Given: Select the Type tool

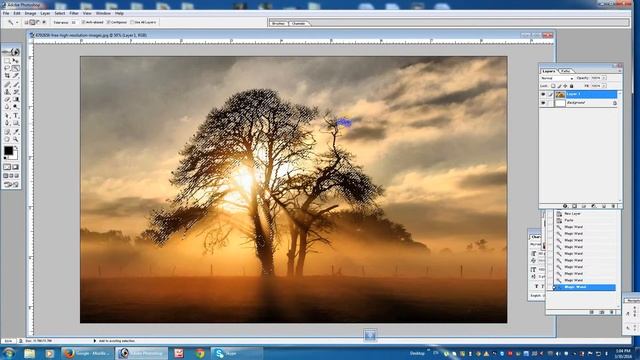Looking at the screenshot, I should pos(16,116).
